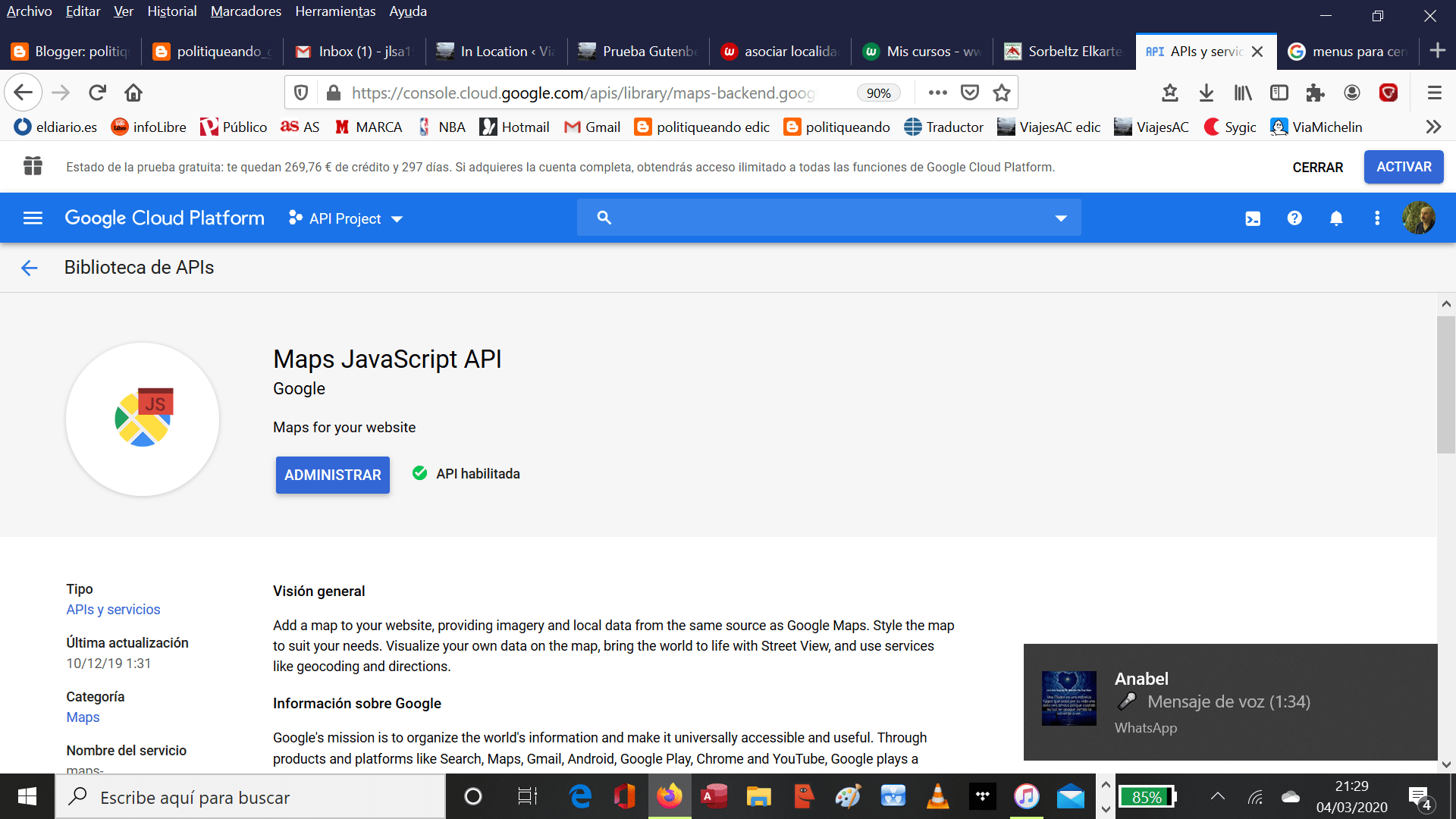
Task: Open the Traductor bookmark
Action: [943, 127]
